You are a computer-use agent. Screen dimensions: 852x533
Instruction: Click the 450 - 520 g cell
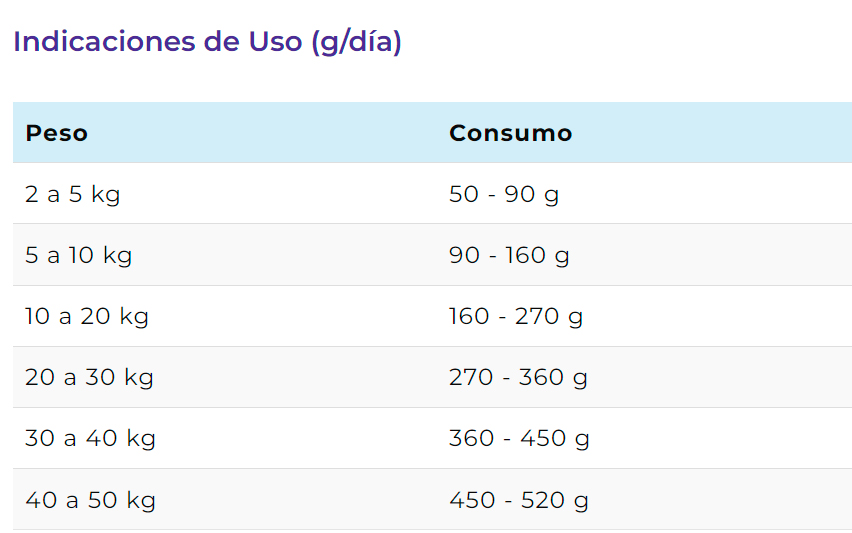[x=644, y=499]
